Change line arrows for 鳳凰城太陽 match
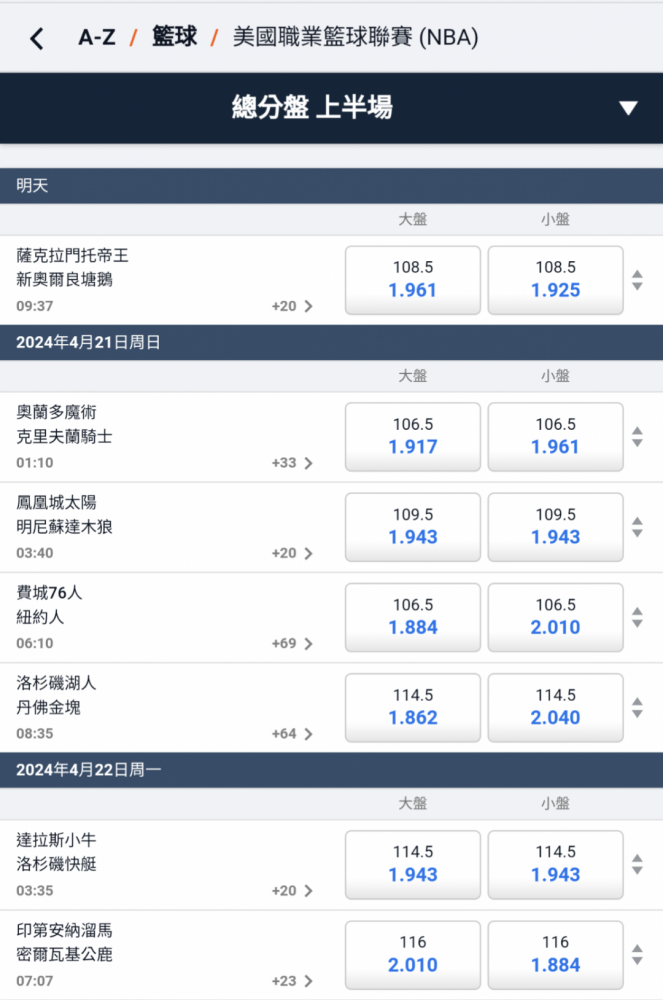The height and width of the screenshot is (1000, 663). click(637, 527)
